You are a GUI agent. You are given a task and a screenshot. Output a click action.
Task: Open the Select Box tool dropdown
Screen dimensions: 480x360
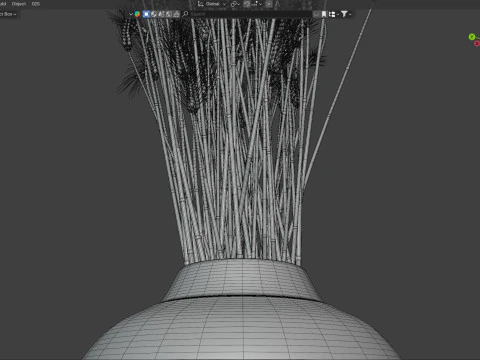point(8,14)
